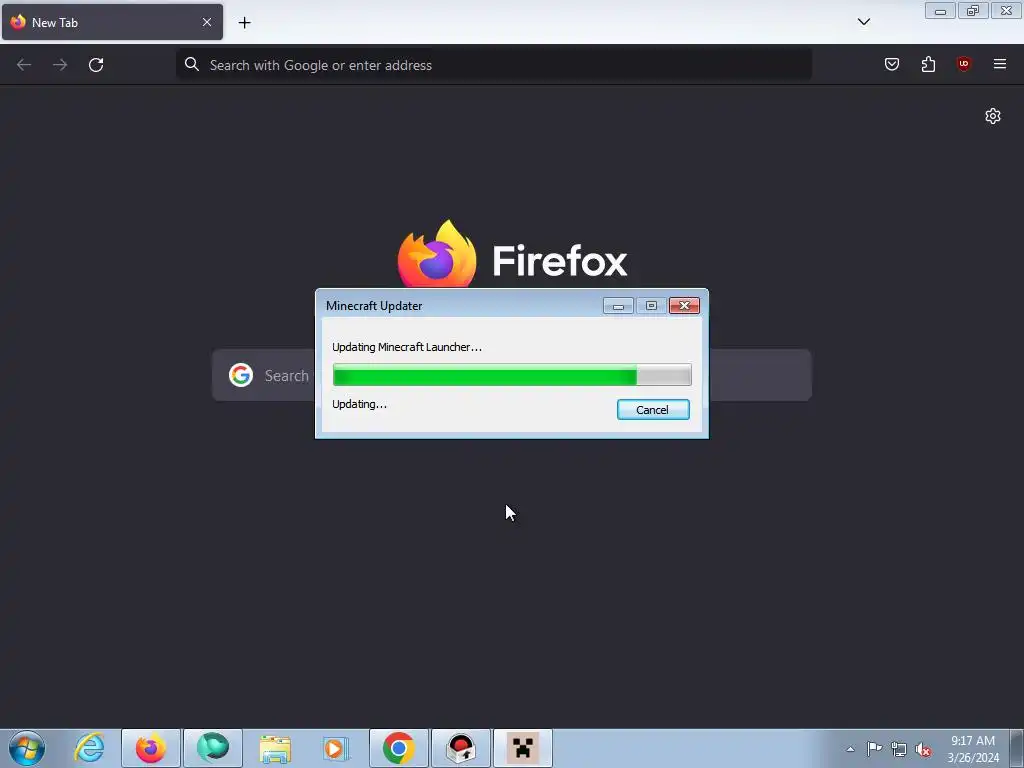Open the clock showing 9:17 AM

tap(972, 749)
